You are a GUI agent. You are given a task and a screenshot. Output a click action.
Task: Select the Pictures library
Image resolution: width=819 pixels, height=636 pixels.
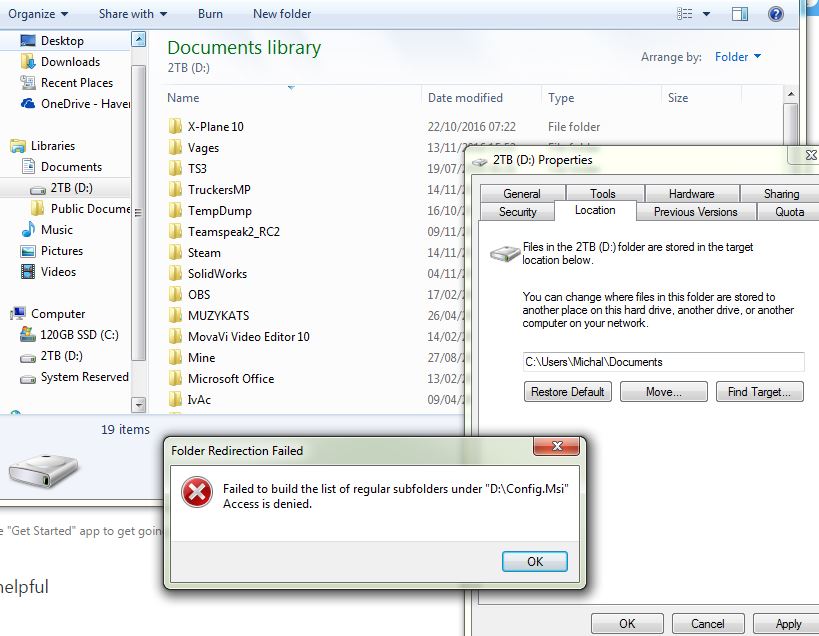pyautogui.click(x=62, y=251)
